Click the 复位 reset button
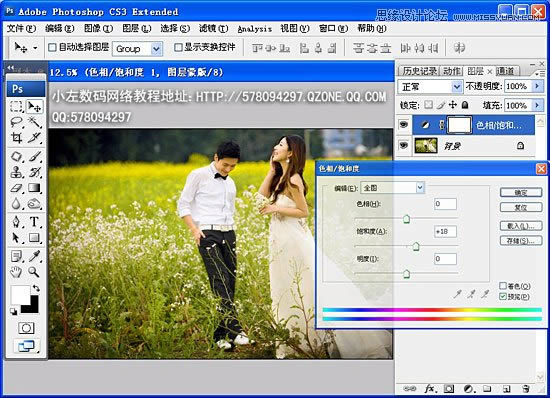 pos(521,208)
